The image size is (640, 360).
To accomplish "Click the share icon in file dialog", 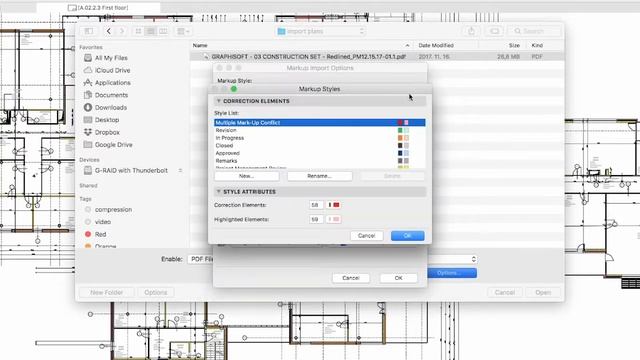I will click(x=471, y=31).
